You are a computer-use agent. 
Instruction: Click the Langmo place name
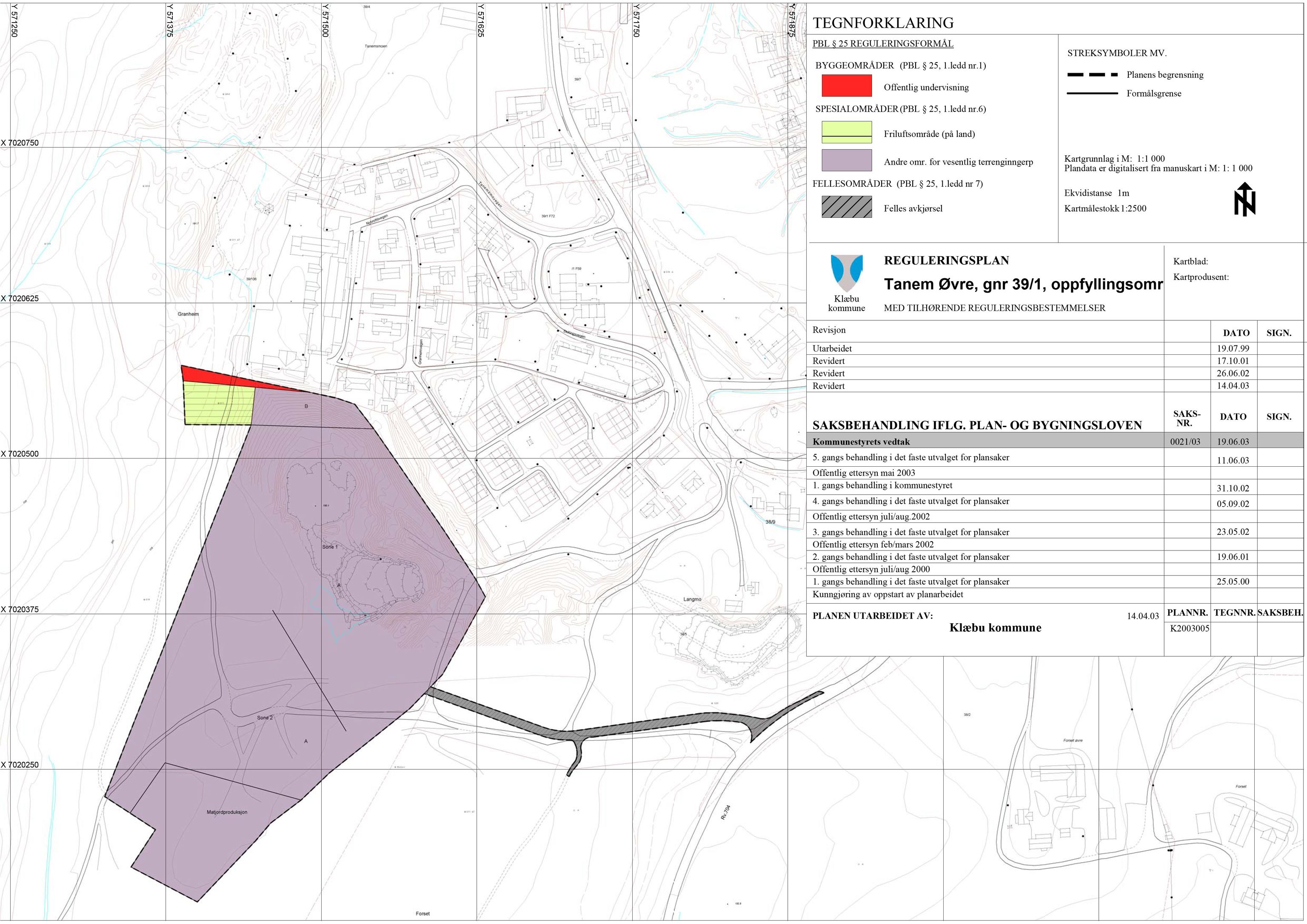[692, 599]
